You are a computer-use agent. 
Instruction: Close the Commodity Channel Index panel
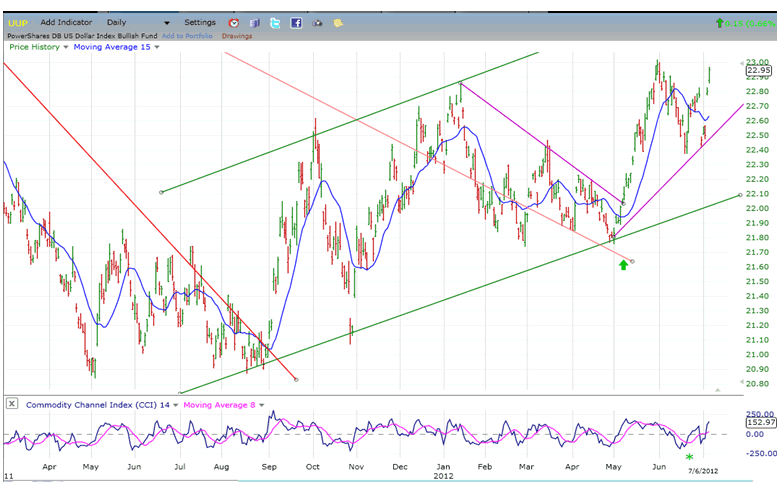click(12, 404)
